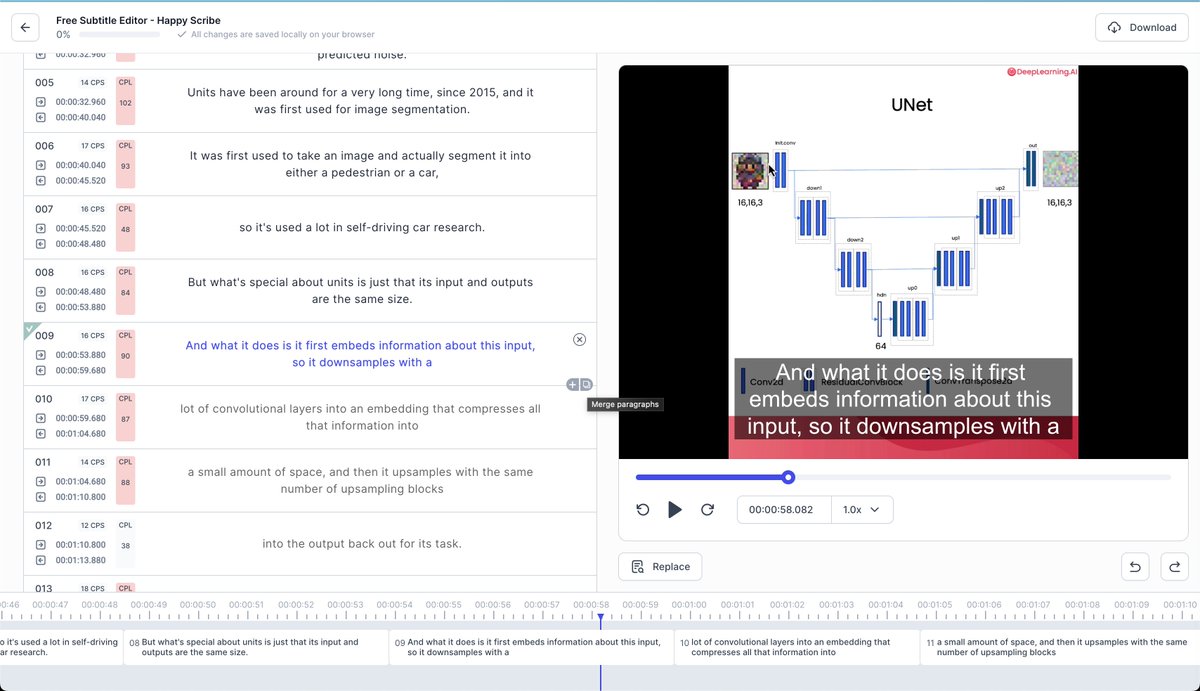Open the Replace tool
The width and height of the screenshot is (1200, 691).
[x=660, y=566]
